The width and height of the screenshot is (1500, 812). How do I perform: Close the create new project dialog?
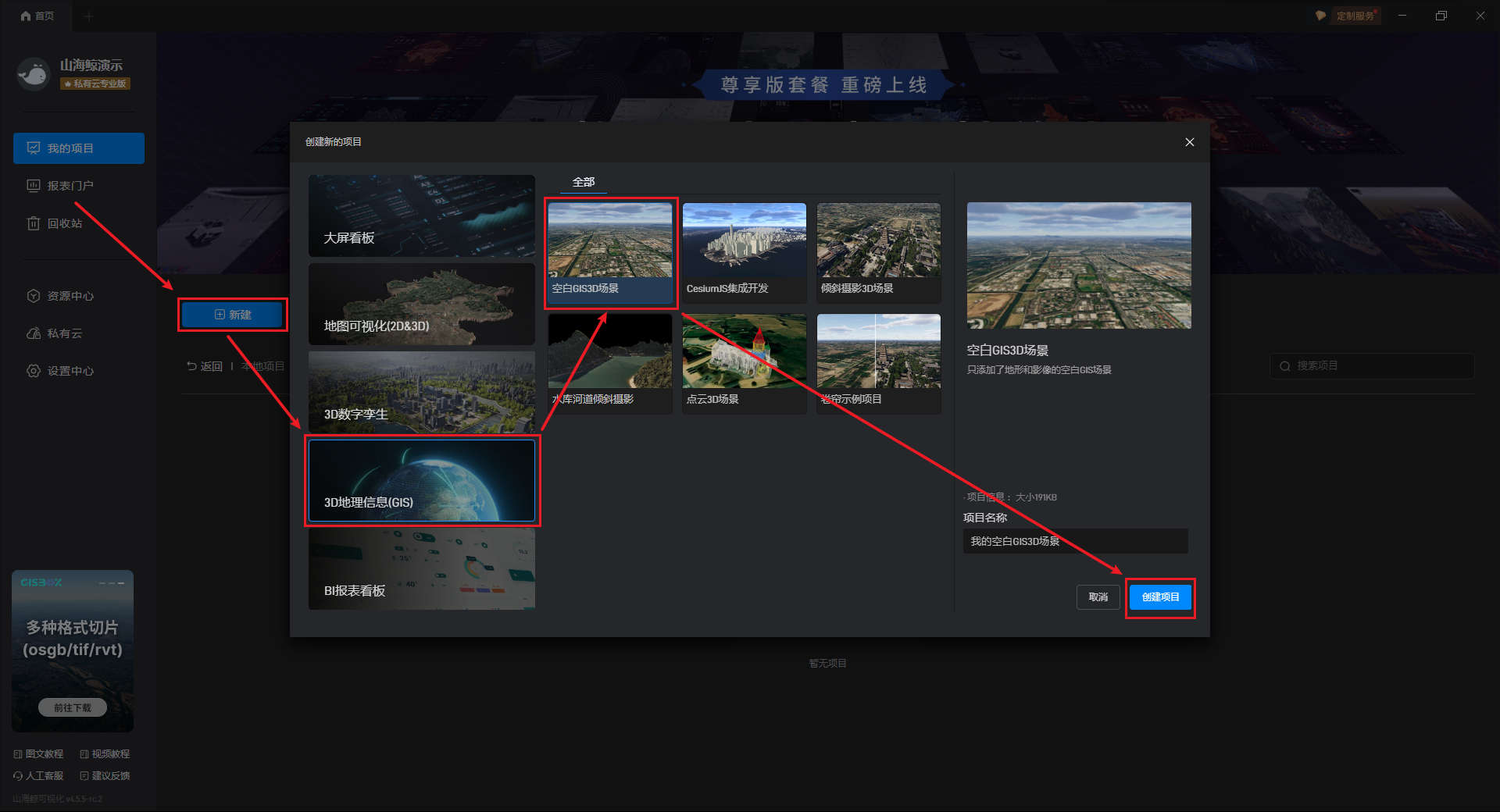(x=1189, y=142)
